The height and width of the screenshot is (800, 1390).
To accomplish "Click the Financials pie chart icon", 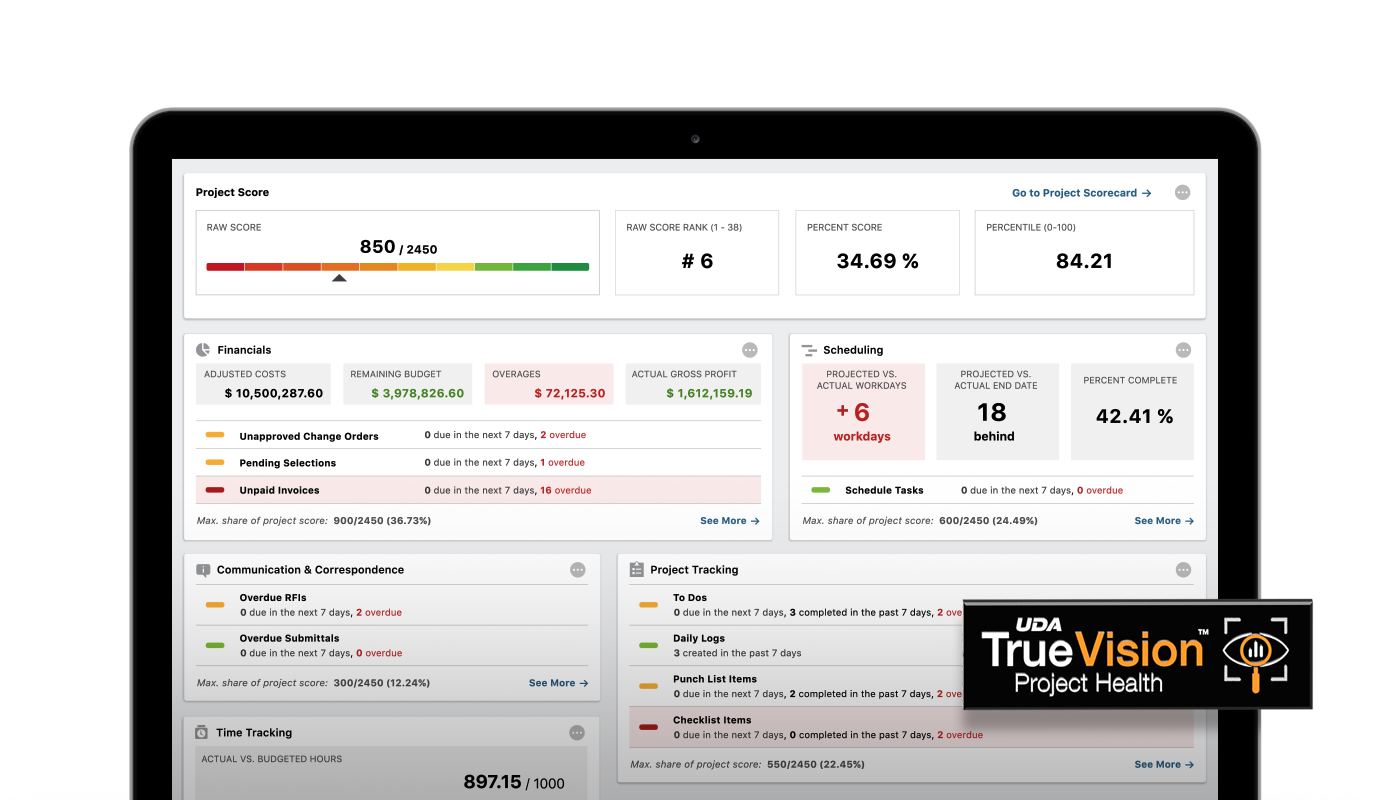I will (203, 350).
